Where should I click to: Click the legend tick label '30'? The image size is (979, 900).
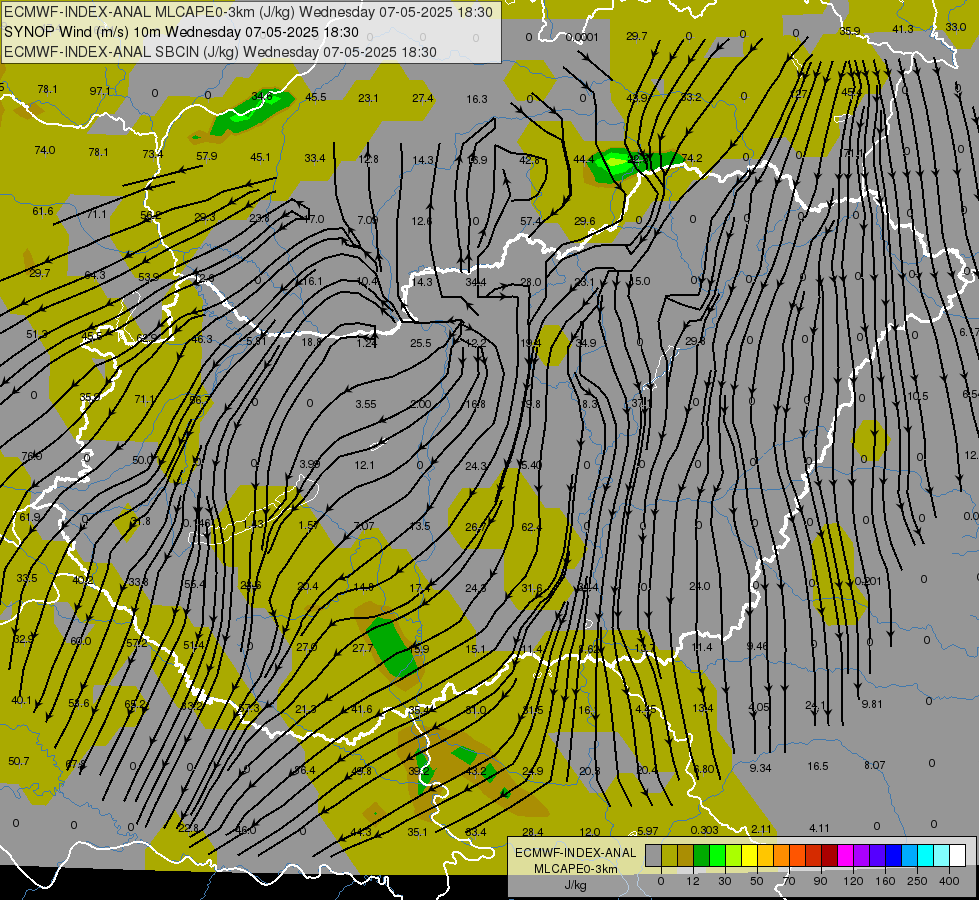point(725,881)
